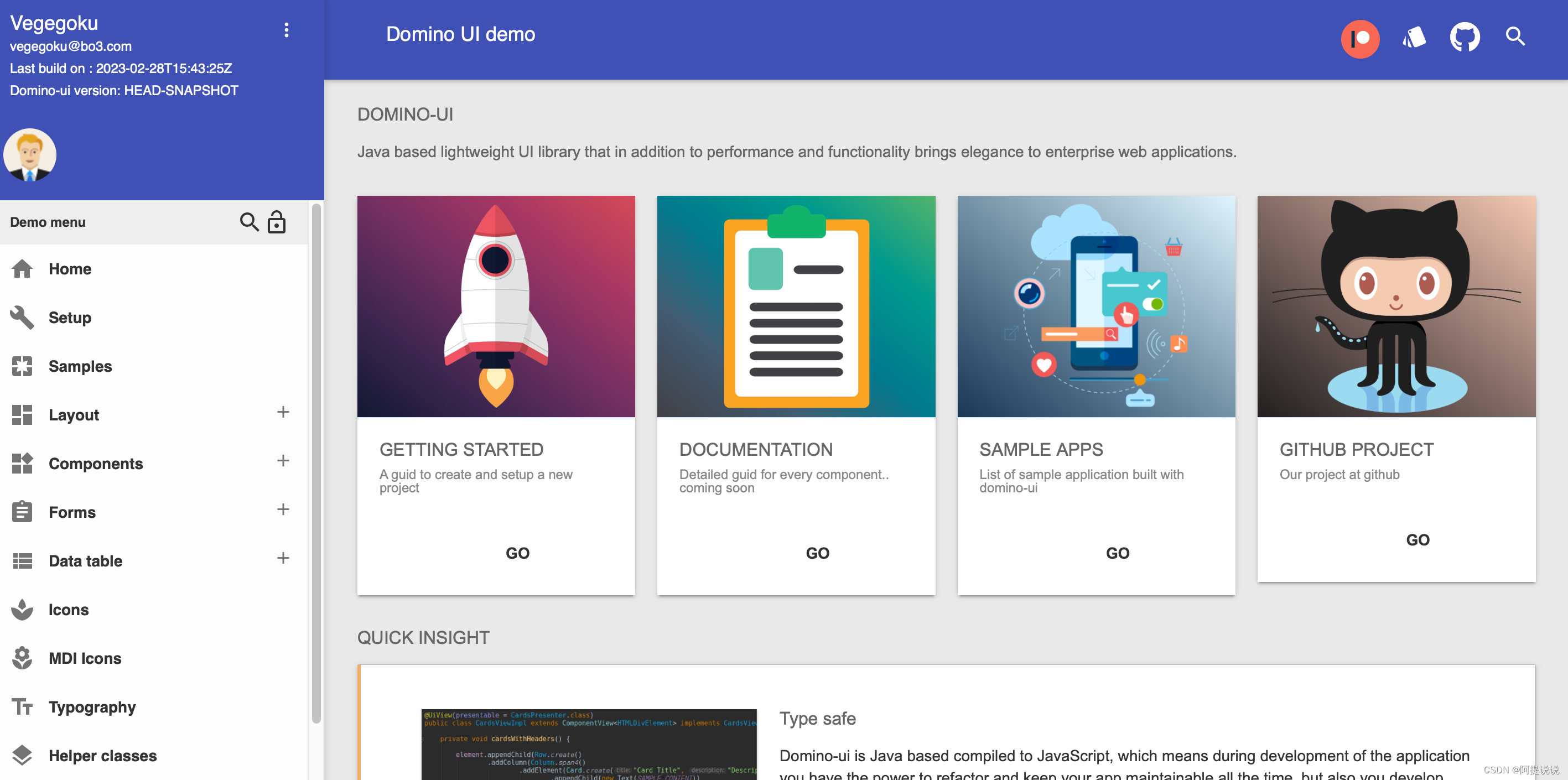1568x780 pixels.
Task: Click the 'Our project at github' text
Action: point(1339,474)
